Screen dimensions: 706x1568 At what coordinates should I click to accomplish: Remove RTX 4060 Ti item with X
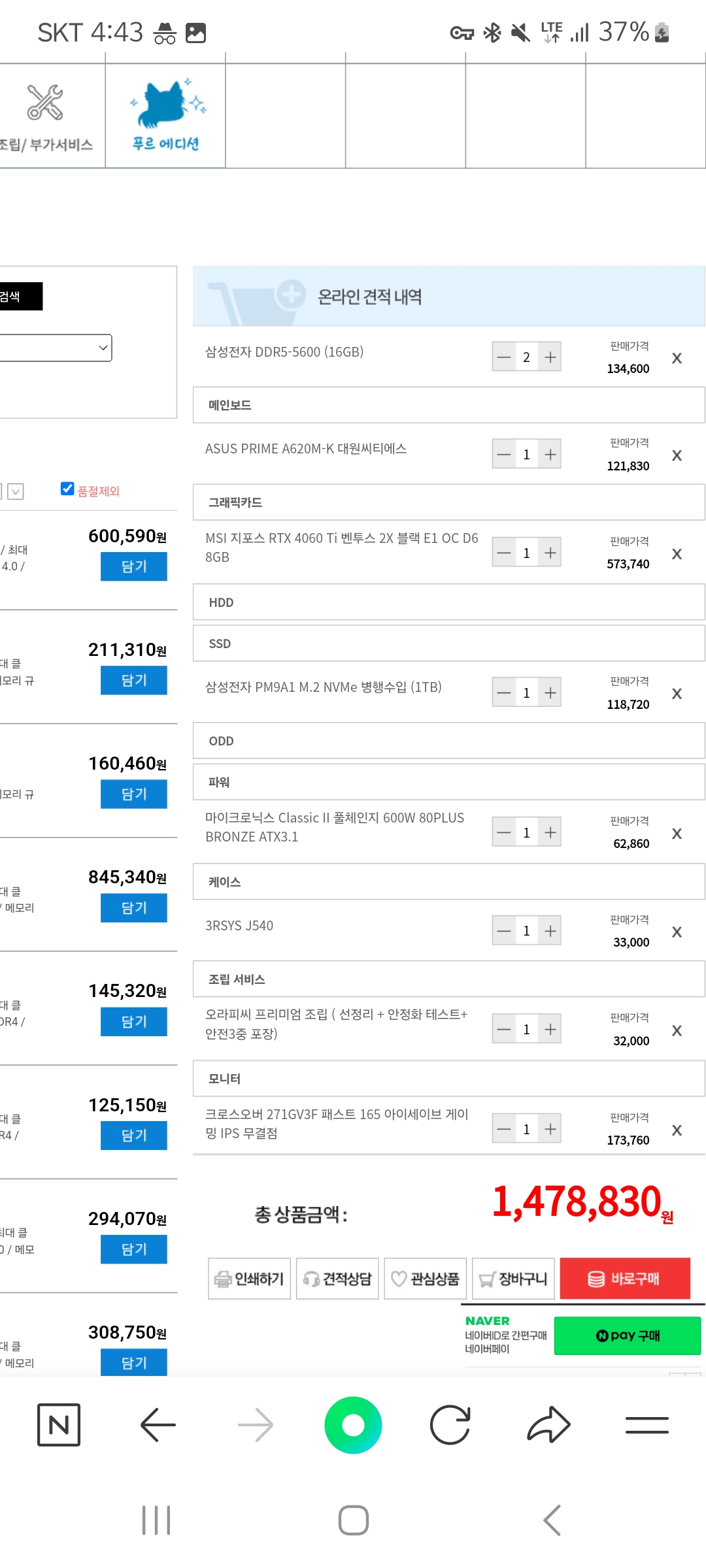677,554
